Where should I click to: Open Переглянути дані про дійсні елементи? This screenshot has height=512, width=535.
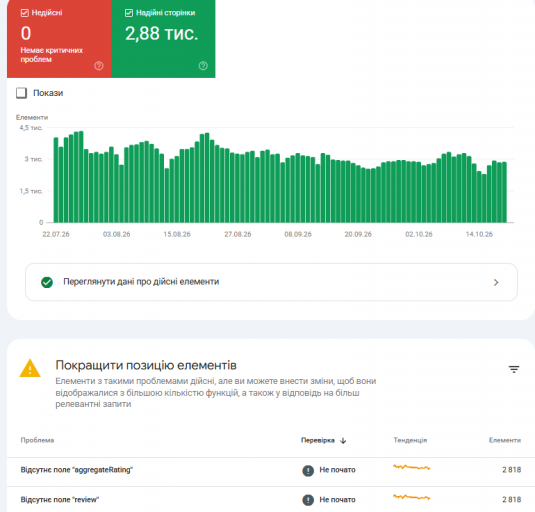click(271, 282)
